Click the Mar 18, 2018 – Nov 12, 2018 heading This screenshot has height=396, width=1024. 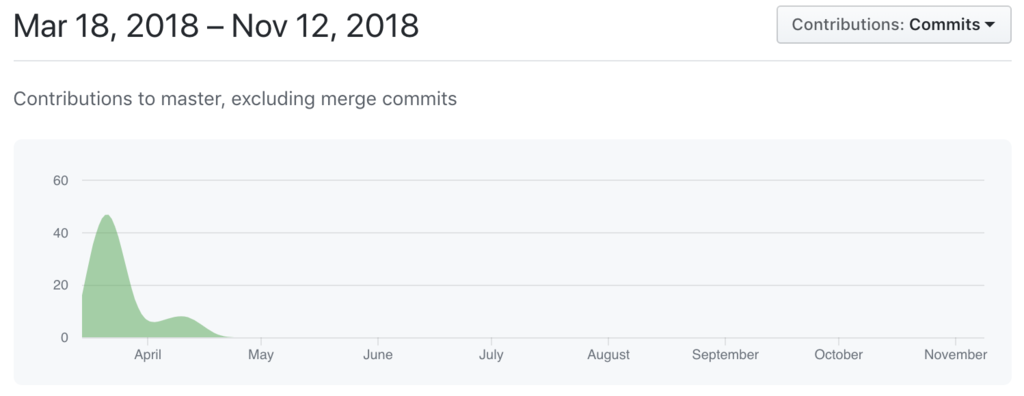216,26
